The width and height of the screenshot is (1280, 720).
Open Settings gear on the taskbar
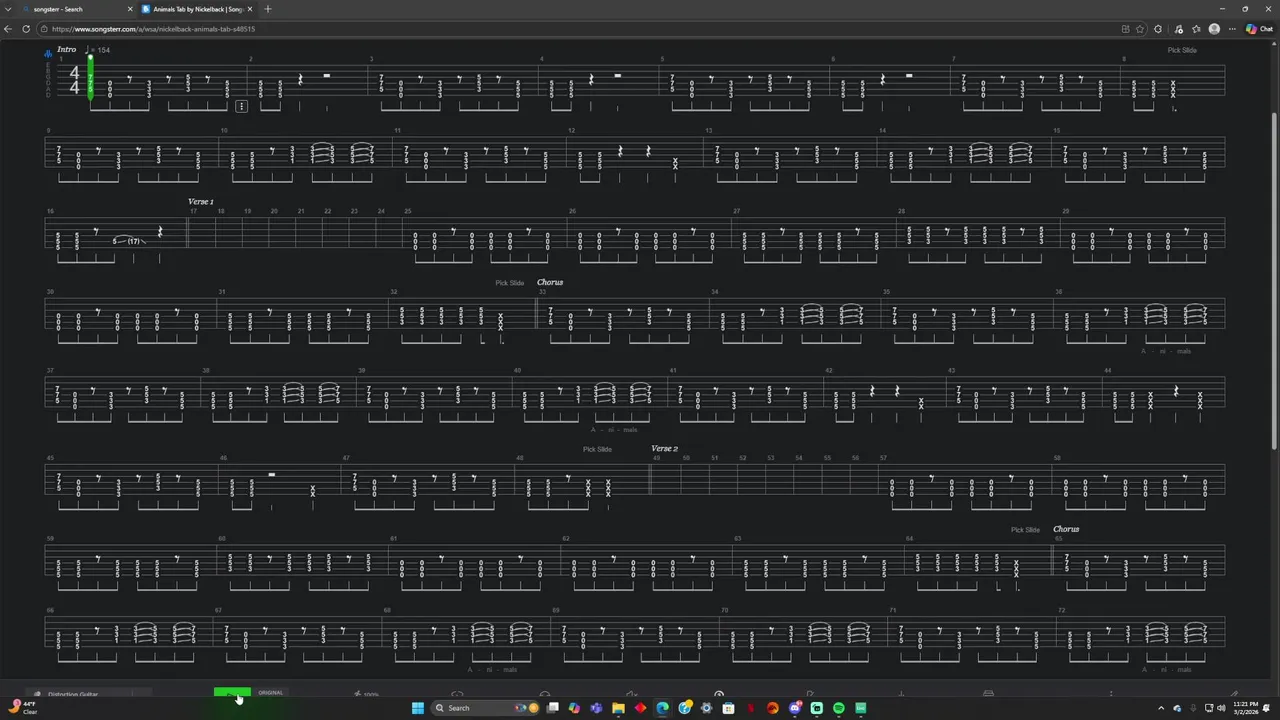click(x=707, y=708)
